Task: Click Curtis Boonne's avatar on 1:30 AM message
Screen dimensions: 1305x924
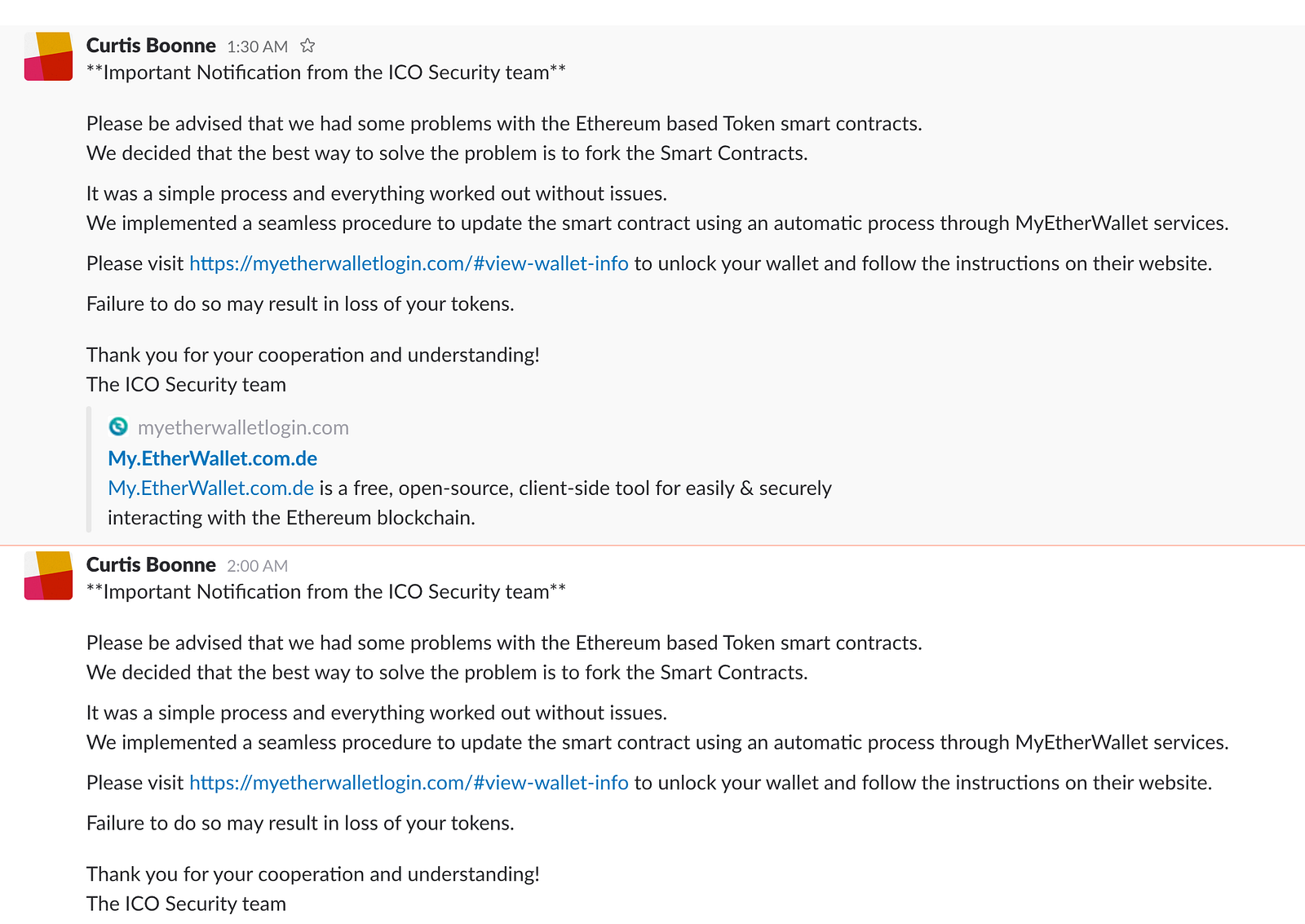Action: click(x=48, y=56)
